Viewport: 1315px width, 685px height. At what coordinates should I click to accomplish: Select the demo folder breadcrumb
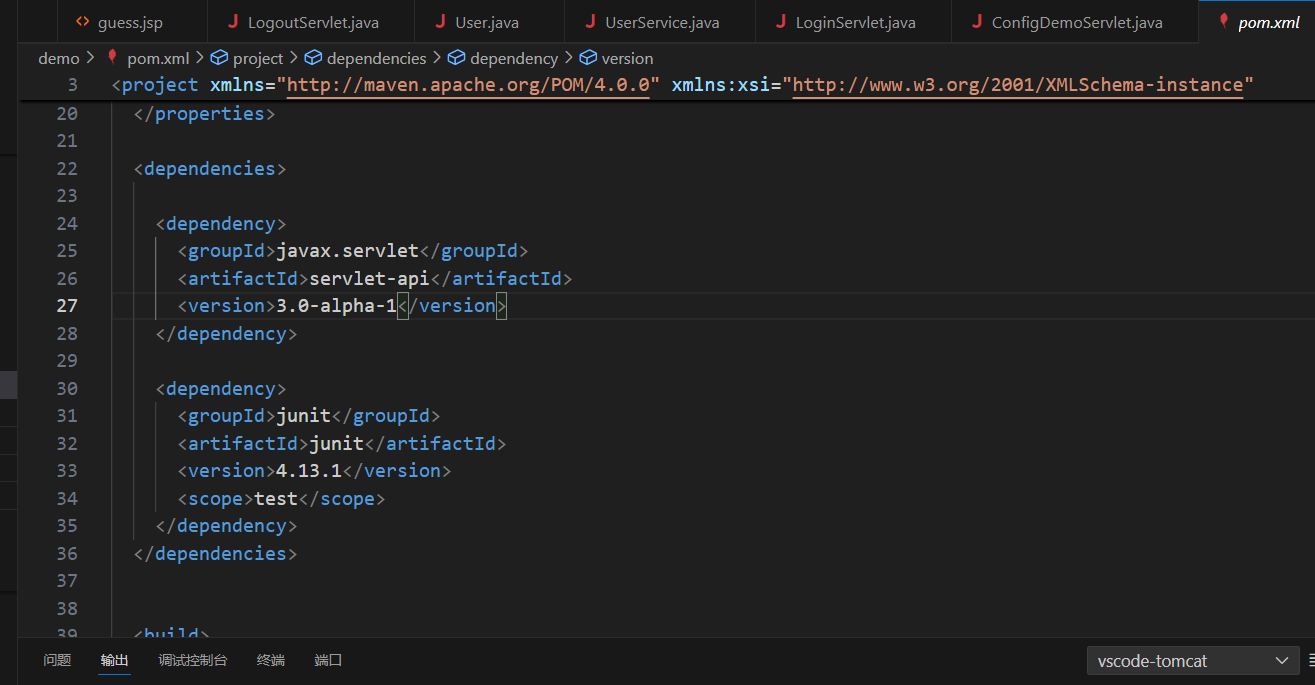(x=58, y=59)
